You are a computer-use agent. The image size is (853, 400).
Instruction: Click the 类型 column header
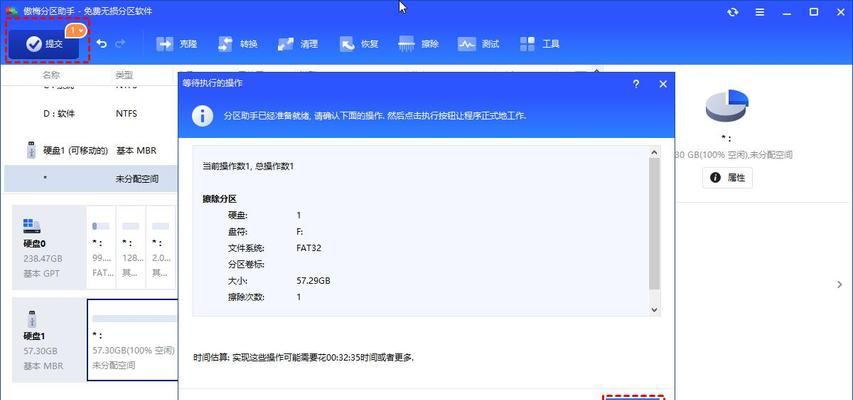click(x=125, y=75)
